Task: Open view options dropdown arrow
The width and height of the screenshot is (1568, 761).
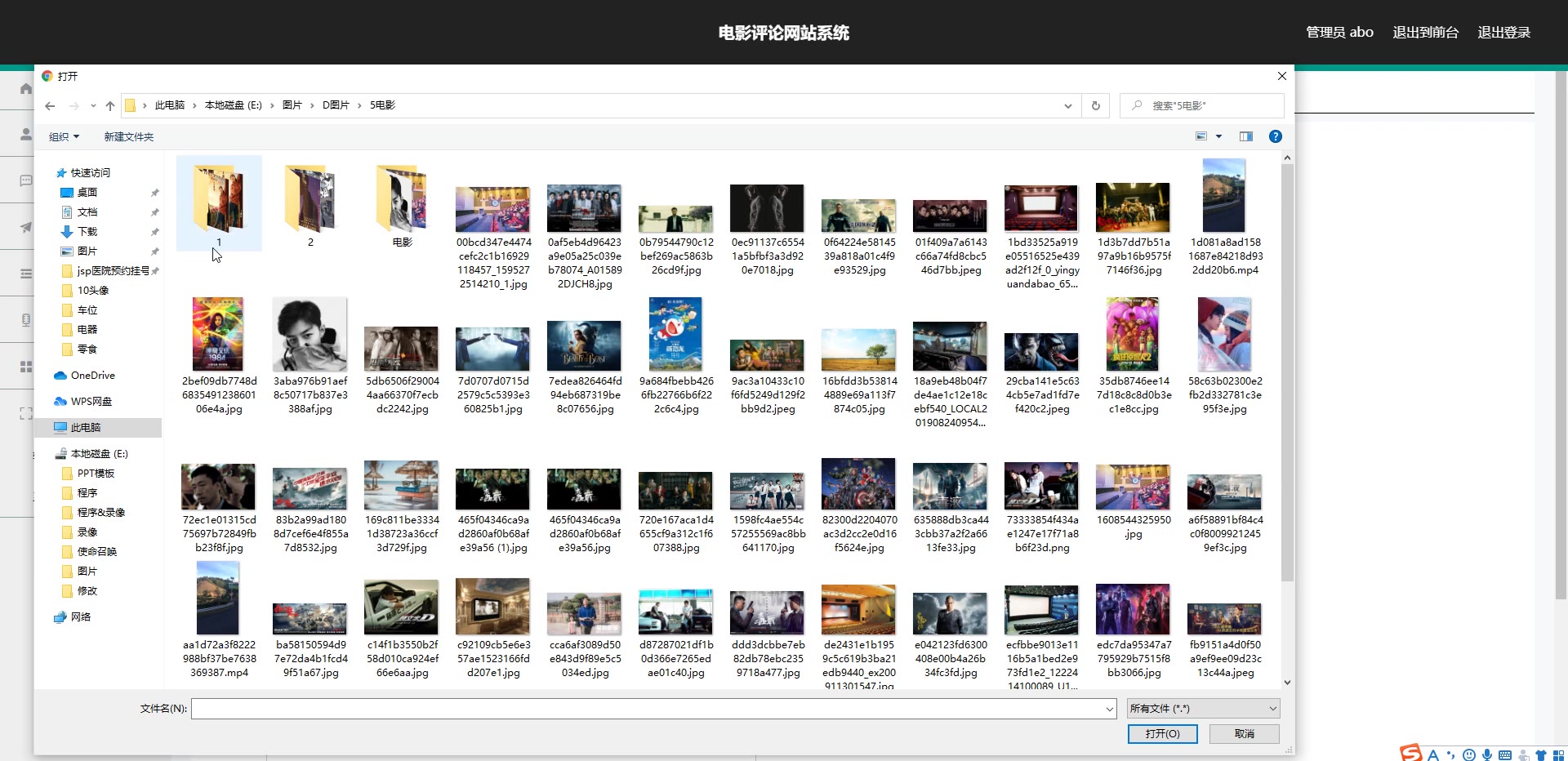Action: click(1219, 136)
